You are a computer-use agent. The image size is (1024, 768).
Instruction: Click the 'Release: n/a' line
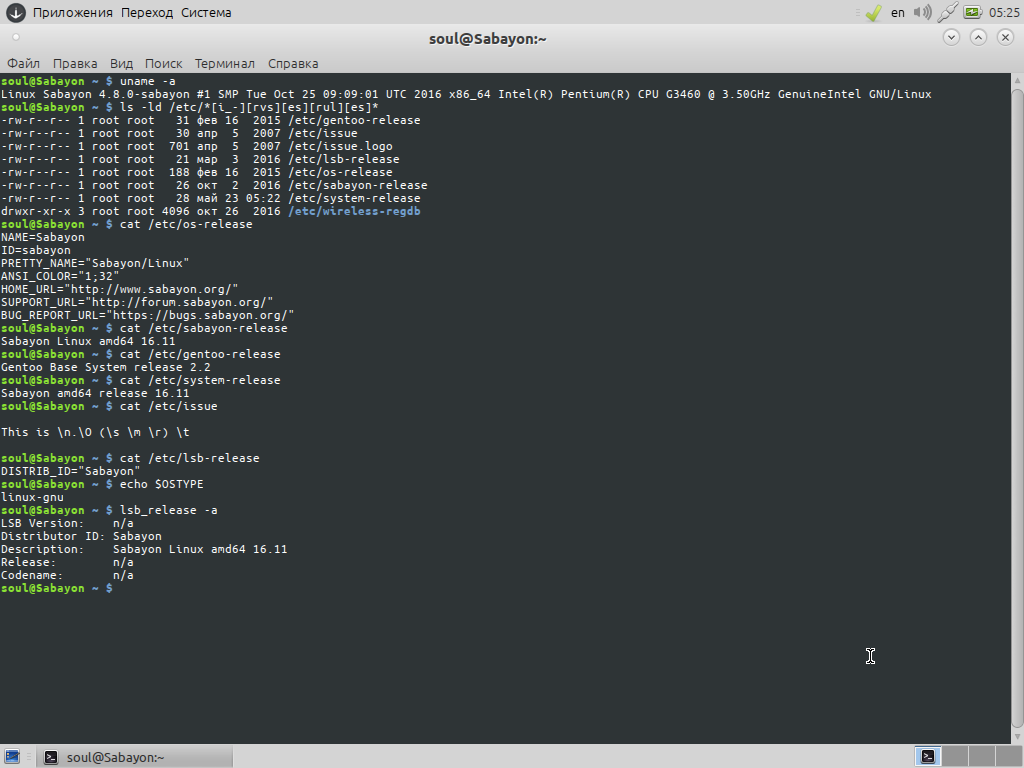coord(67,563)
